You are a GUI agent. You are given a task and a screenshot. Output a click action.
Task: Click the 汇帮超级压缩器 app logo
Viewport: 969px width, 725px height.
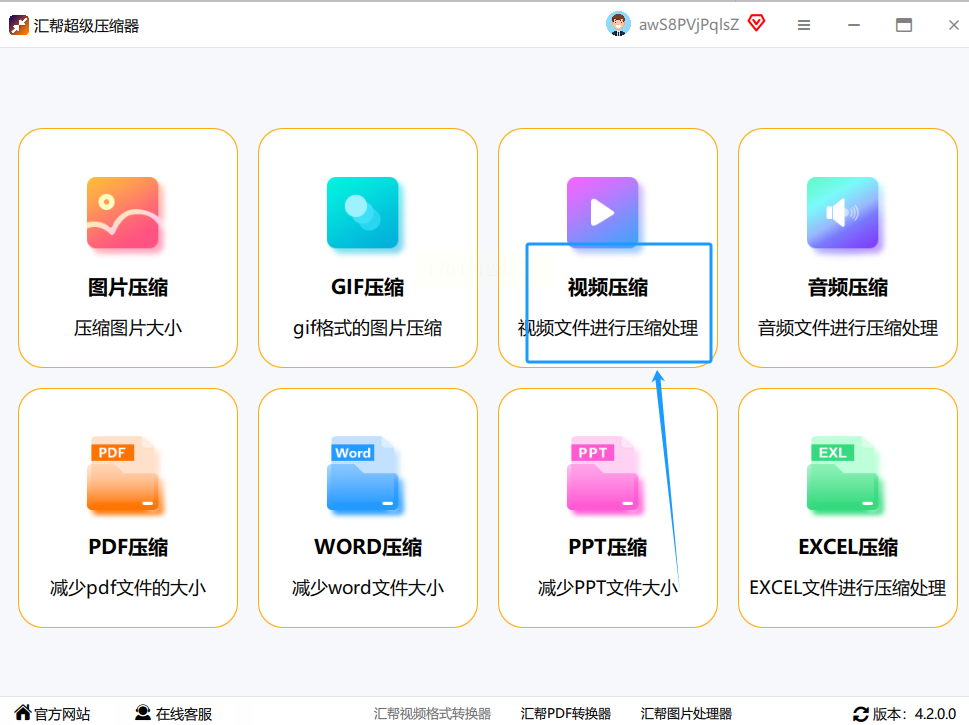coord(19,25)
